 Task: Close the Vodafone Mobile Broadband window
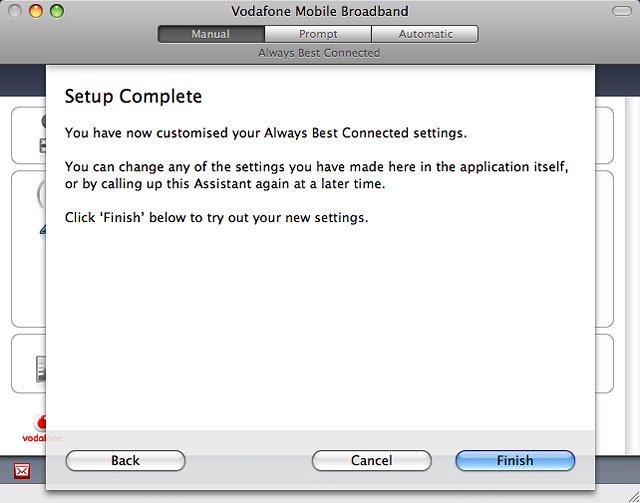(16, 11)
